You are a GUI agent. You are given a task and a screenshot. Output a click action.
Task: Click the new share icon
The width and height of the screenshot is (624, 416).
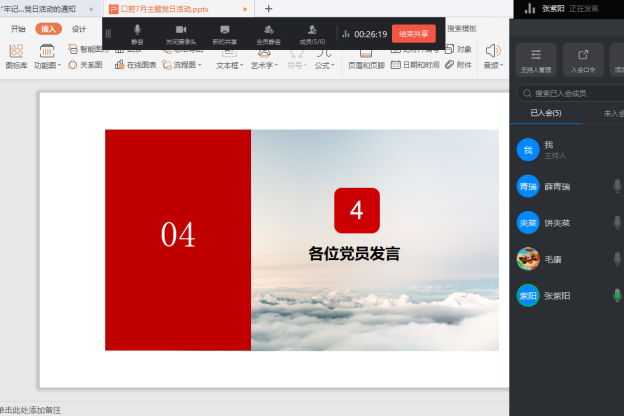coord(225,33)
